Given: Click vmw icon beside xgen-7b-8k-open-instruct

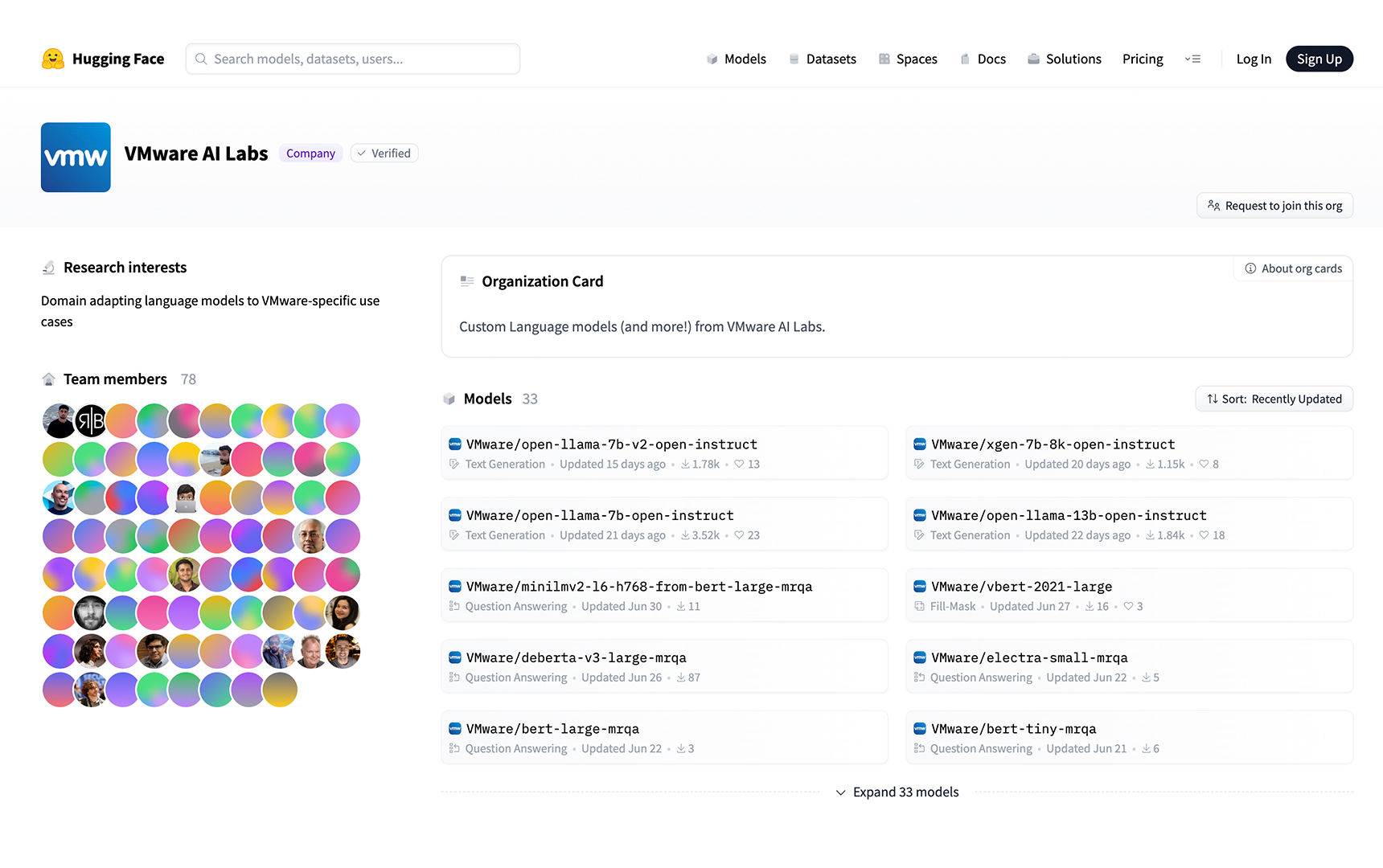Looking at the screenshot, I should (920, 444).
